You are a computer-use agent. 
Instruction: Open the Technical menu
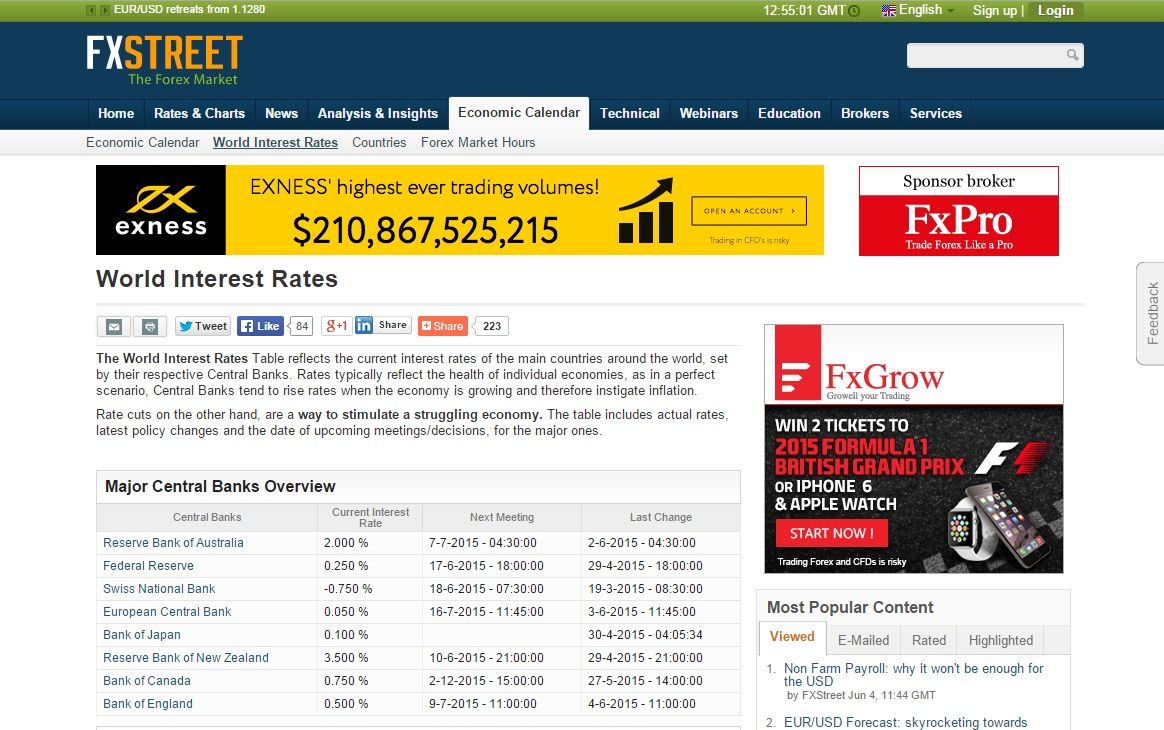pyautogui.click(x=630, y=114)
